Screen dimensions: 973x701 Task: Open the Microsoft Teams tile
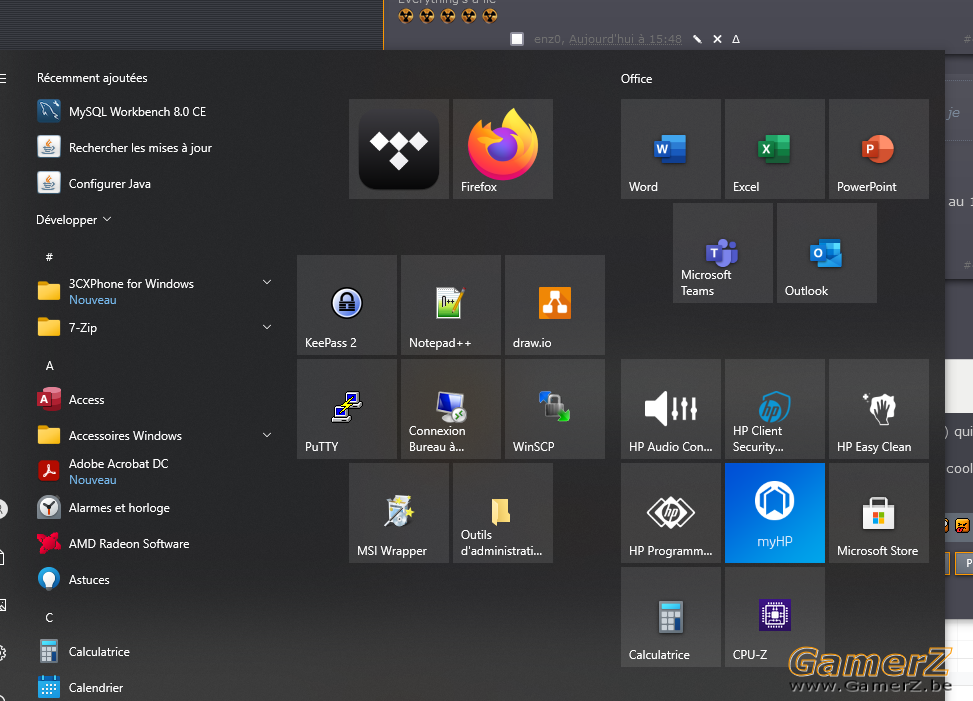(723, 253)
